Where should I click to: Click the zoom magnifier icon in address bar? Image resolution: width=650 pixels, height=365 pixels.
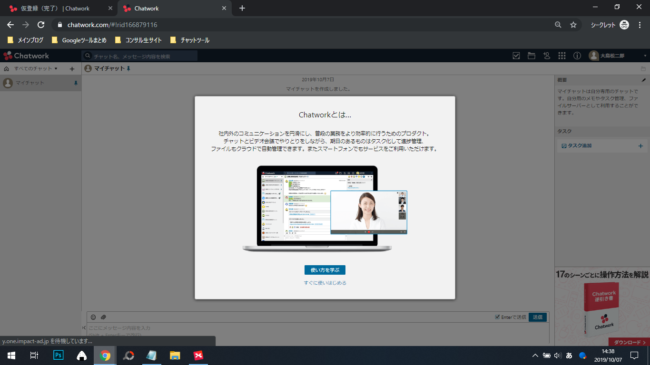558,25
